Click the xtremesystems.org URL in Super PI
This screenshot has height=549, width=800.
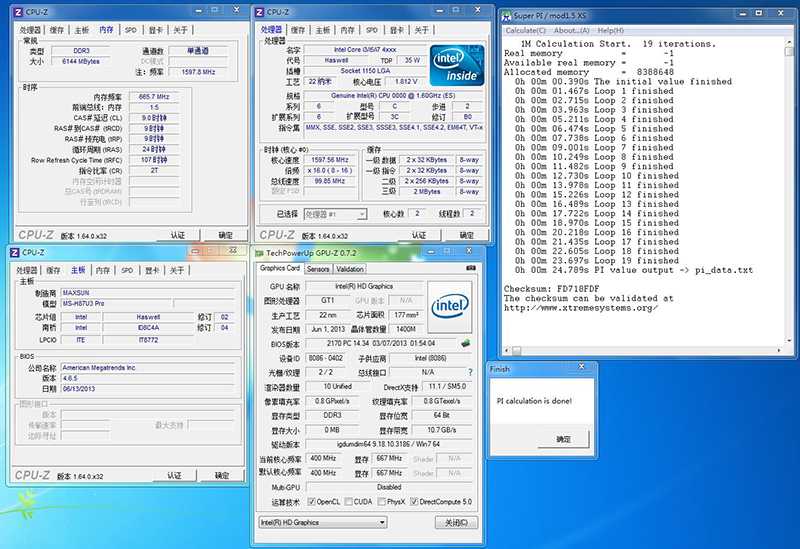[581, 308]
